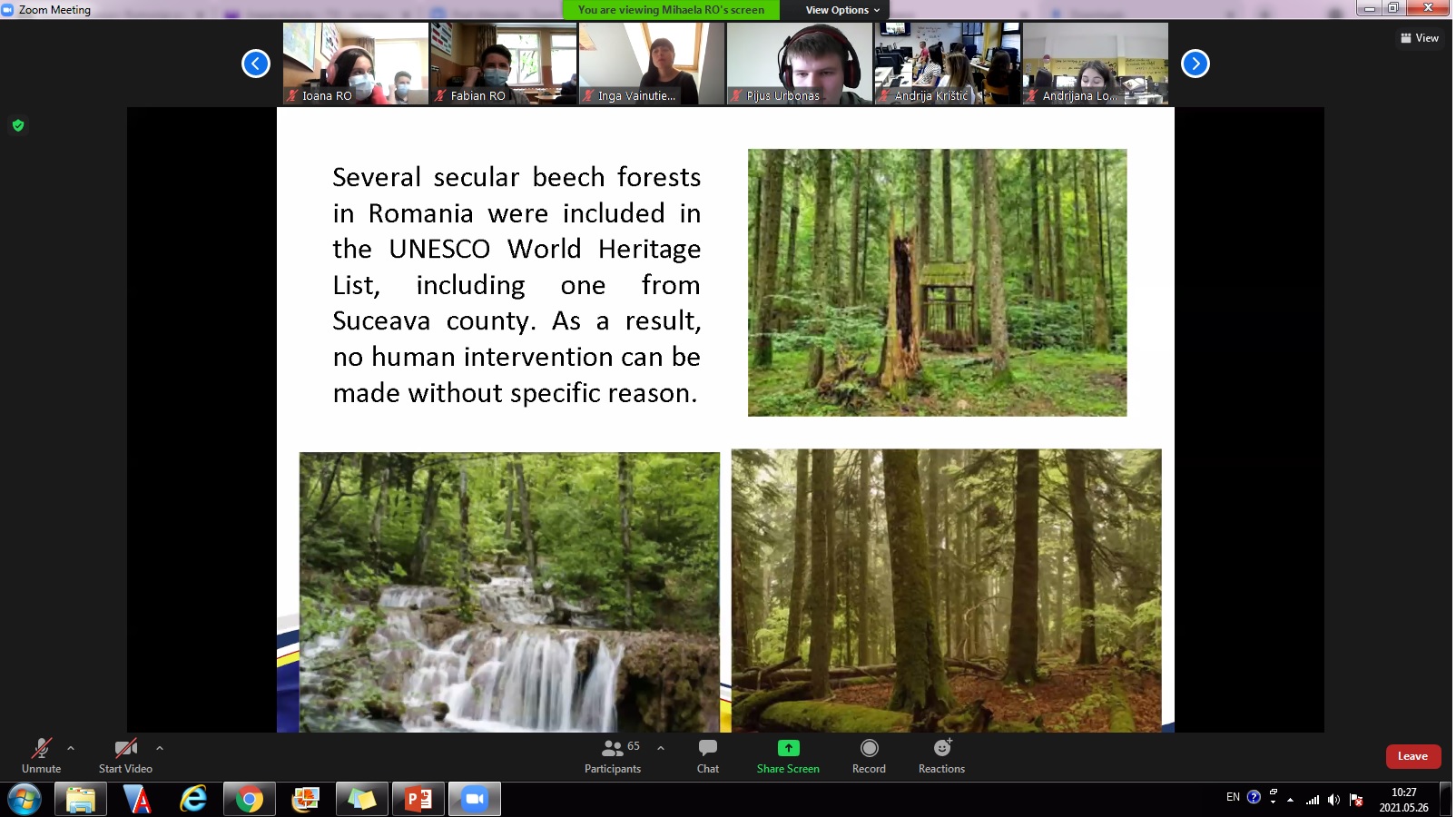
Task: Select Pijus Urbonas video thumbnail
Action: click(799, 64)
